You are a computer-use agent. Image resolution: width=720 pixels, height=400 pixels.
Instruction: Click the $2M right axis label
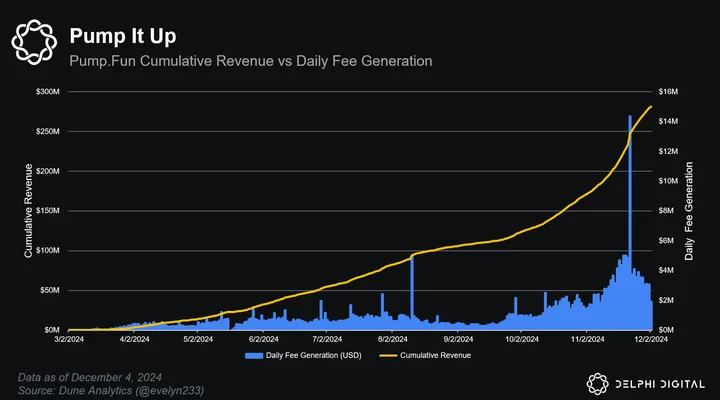click(x=666, y=300)
